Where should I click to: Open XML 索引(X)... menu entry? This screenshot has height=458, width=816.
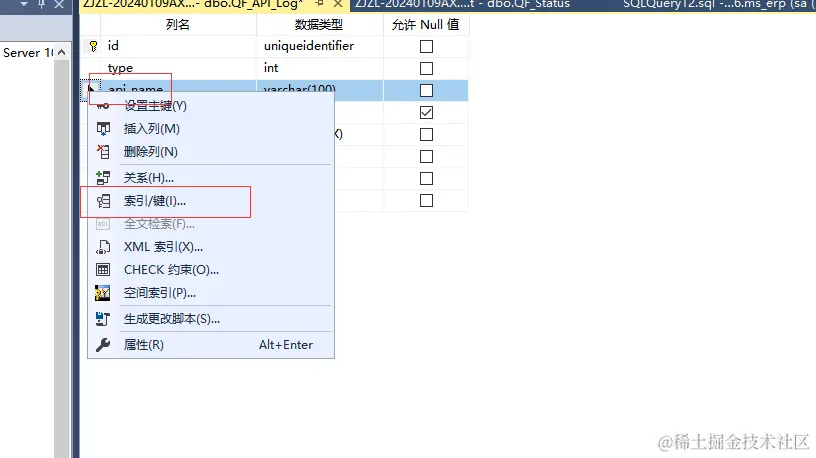click(211, 247)
